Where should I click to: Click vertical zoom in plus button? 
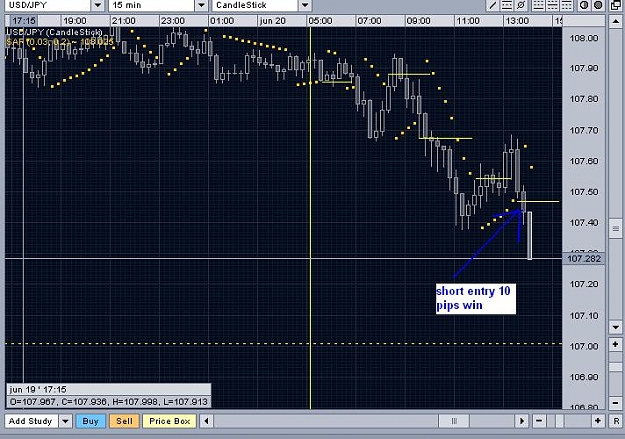(x=615, y=345)
